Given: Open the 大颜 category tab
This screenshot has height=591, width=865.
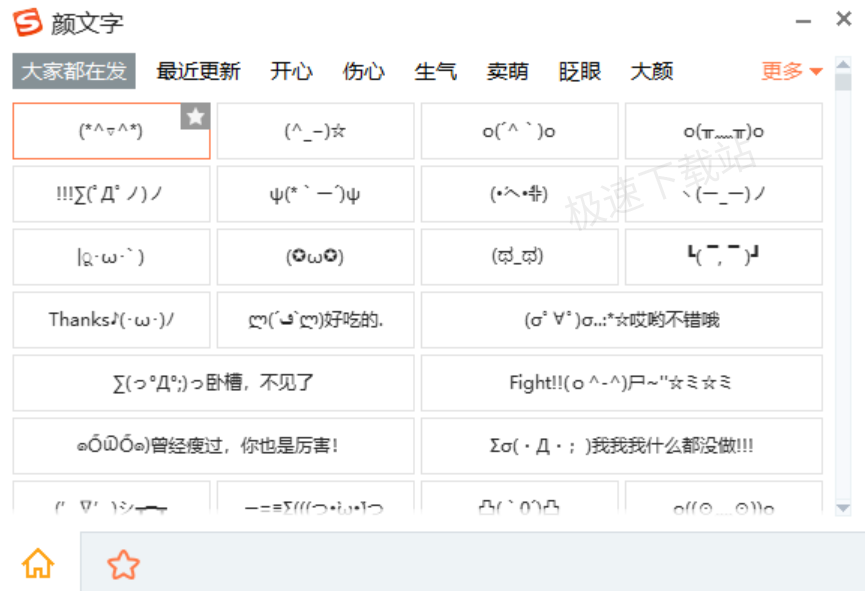Looking at the screenshot, I should pos(652,71).
